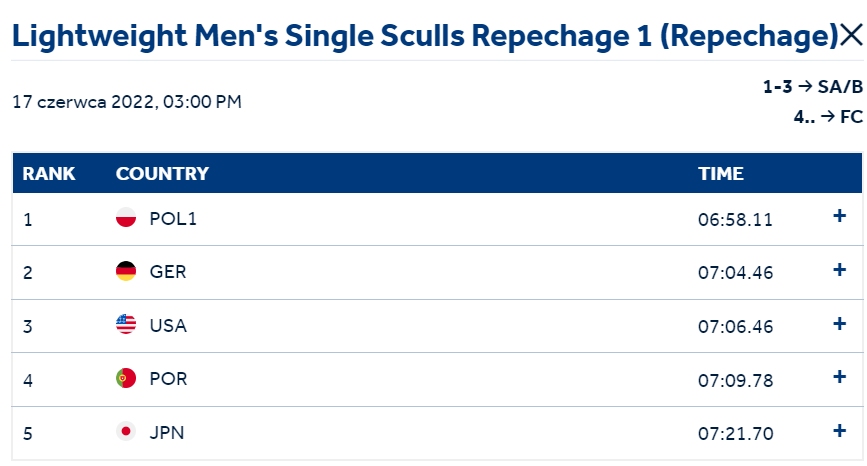This screenshot has height=466, width=867.
Task: Click the Poland flag icon
Action: [126, 217]
